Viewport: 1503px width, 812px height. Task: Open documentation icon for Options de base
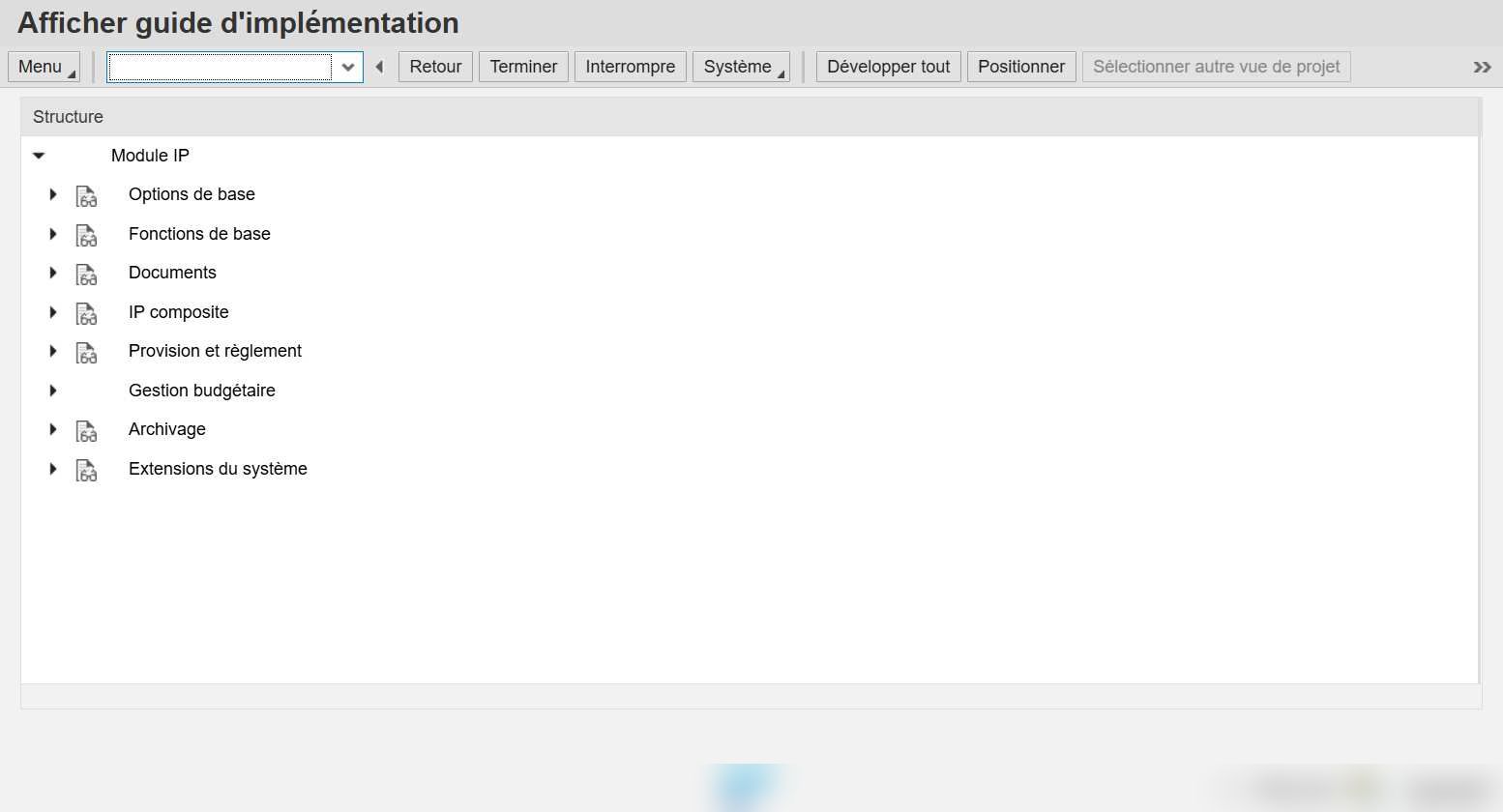pos(87,196)
